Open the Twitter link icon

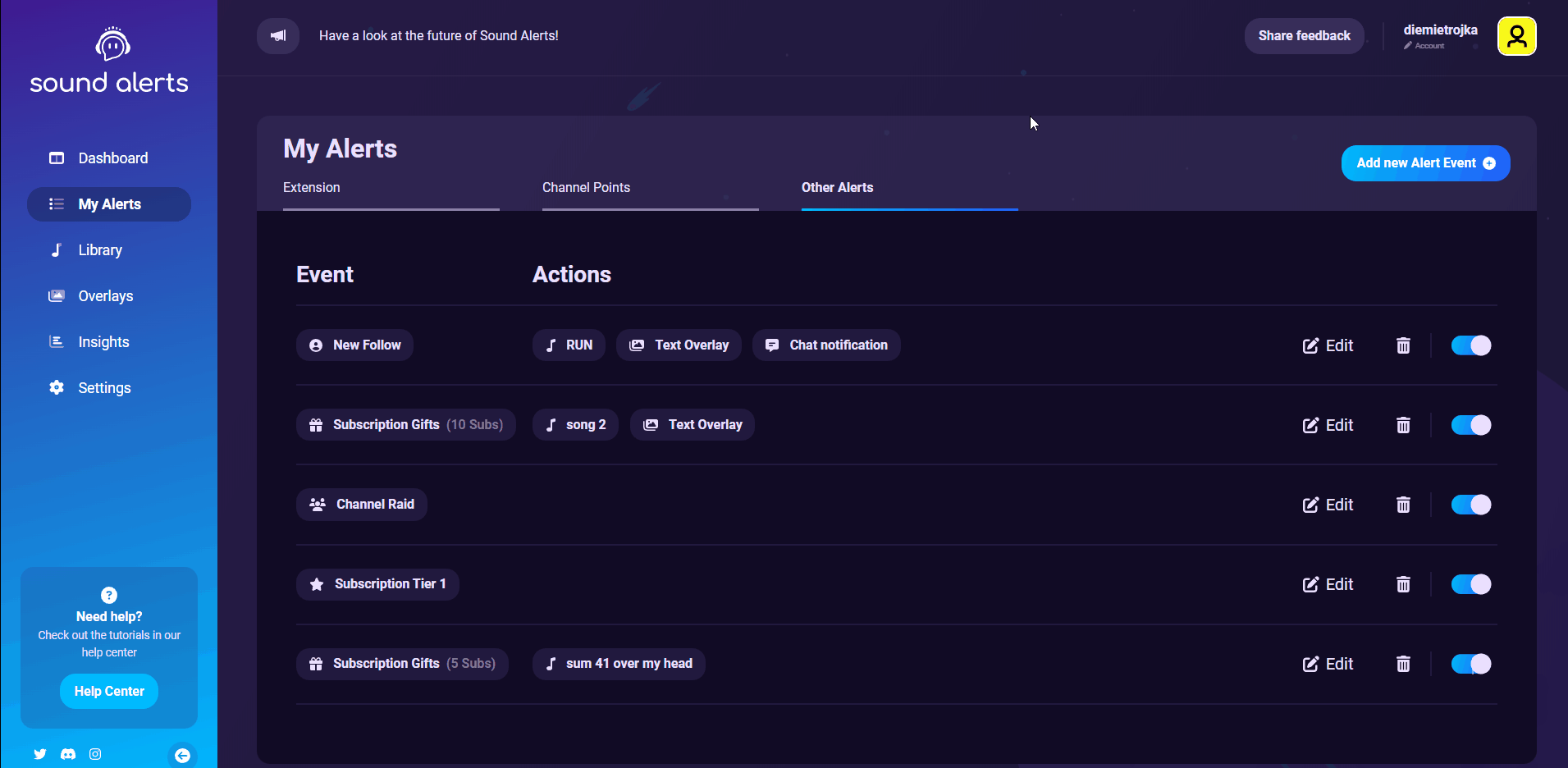click(40, 754)
